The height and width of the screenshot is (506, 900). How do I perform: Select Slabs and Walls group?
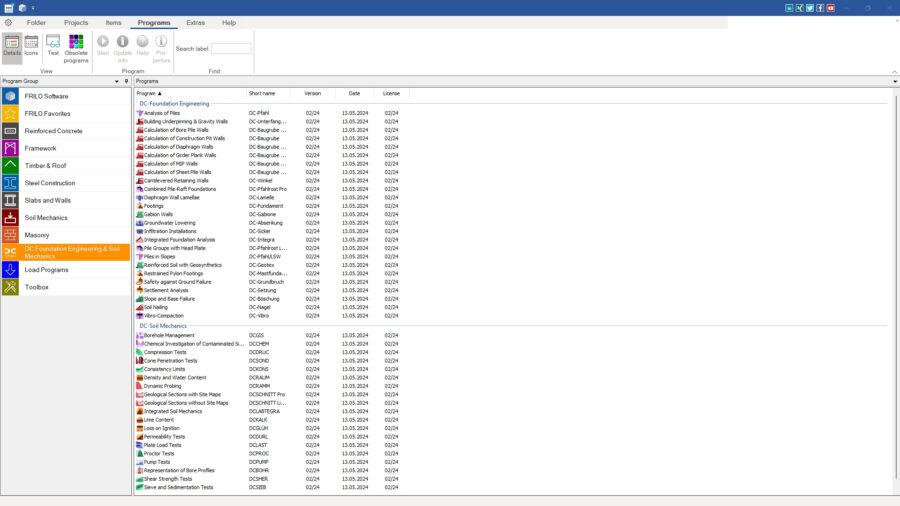[x=65, y=200]
